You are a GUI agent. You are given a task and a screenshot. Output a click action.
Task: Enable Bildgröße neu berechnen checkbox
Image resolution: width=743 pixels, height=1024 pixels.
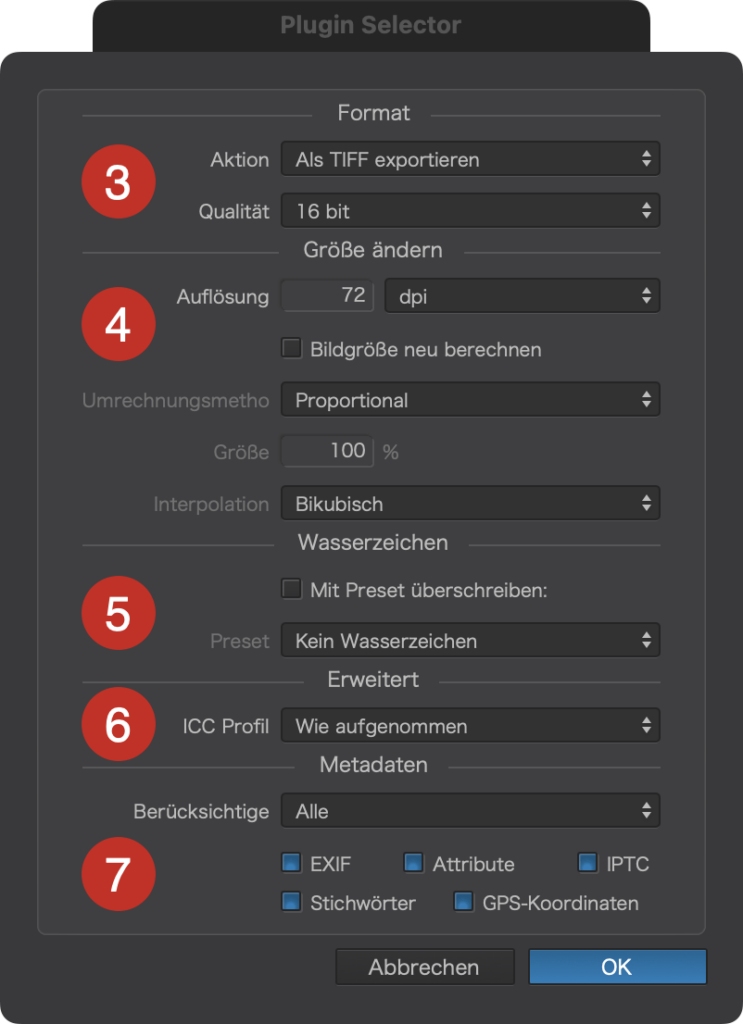291,347
